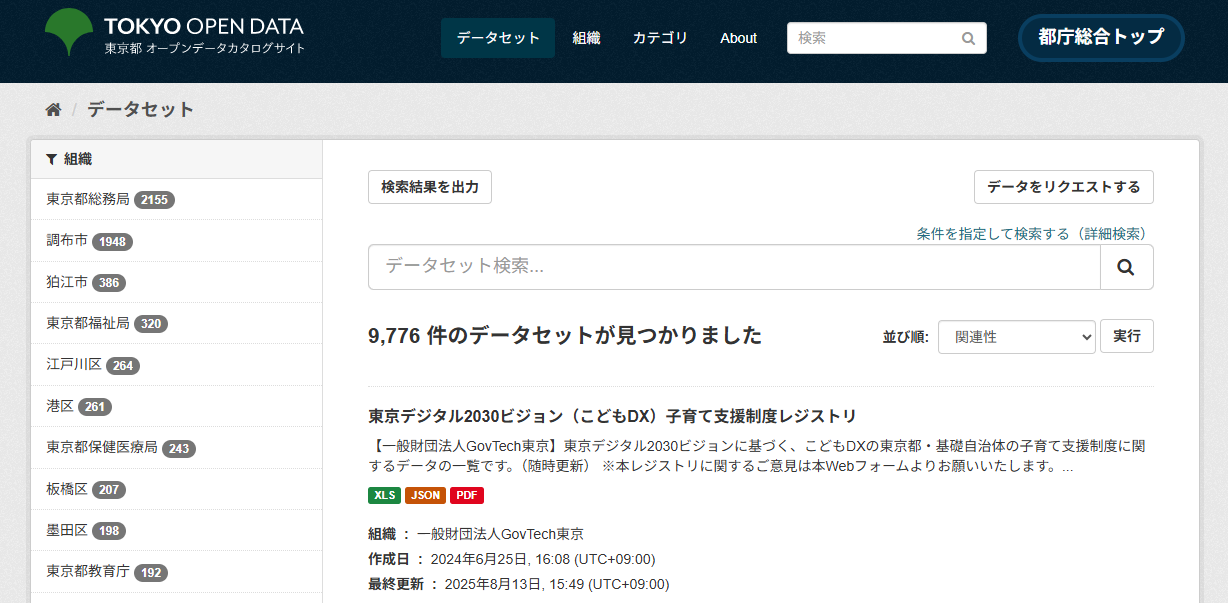1228x603 pixels.
Task: Click the Tokyo Open Data tree logo
Action: (67, 33)
